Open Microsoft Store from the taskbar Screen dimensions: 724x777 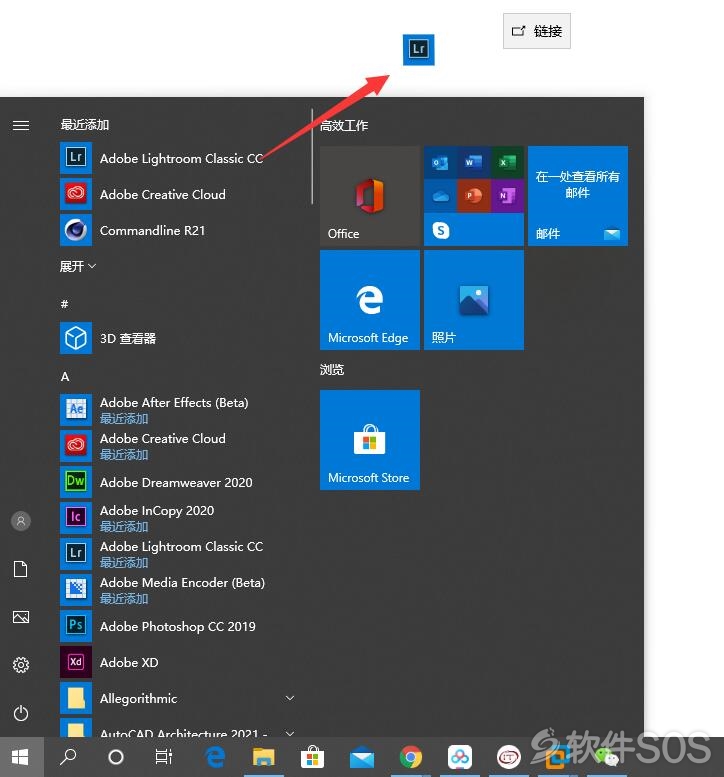click(313, 757)
